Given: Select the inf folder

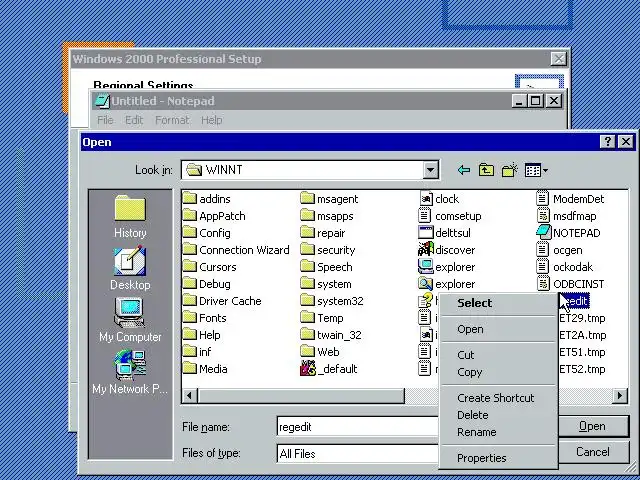Looking at the screenshot, I should click(x=197, y=352).
